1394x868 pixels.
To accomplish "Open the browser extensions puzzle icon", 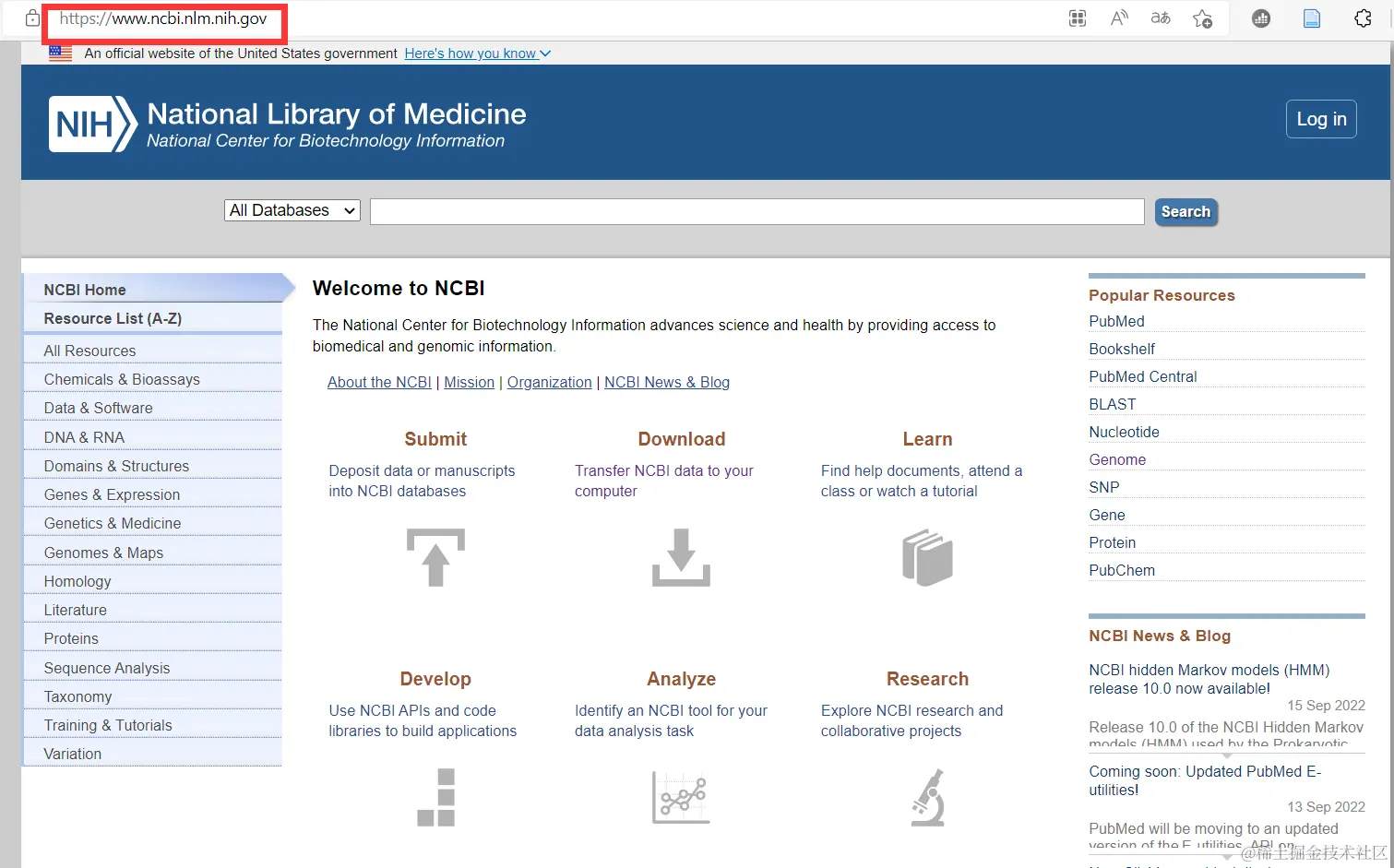I will [1363, 18].
